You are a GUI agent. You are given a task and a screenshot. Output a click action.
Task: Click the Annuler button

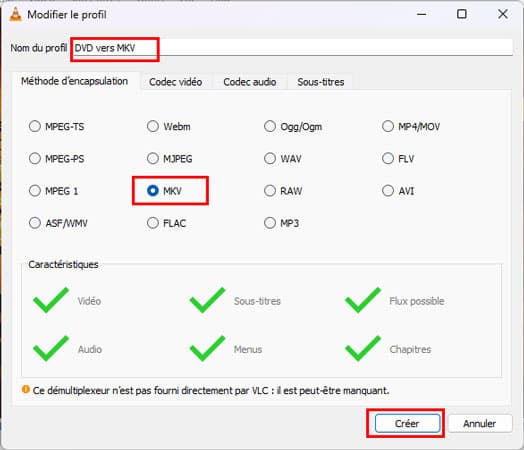[480, 424]
